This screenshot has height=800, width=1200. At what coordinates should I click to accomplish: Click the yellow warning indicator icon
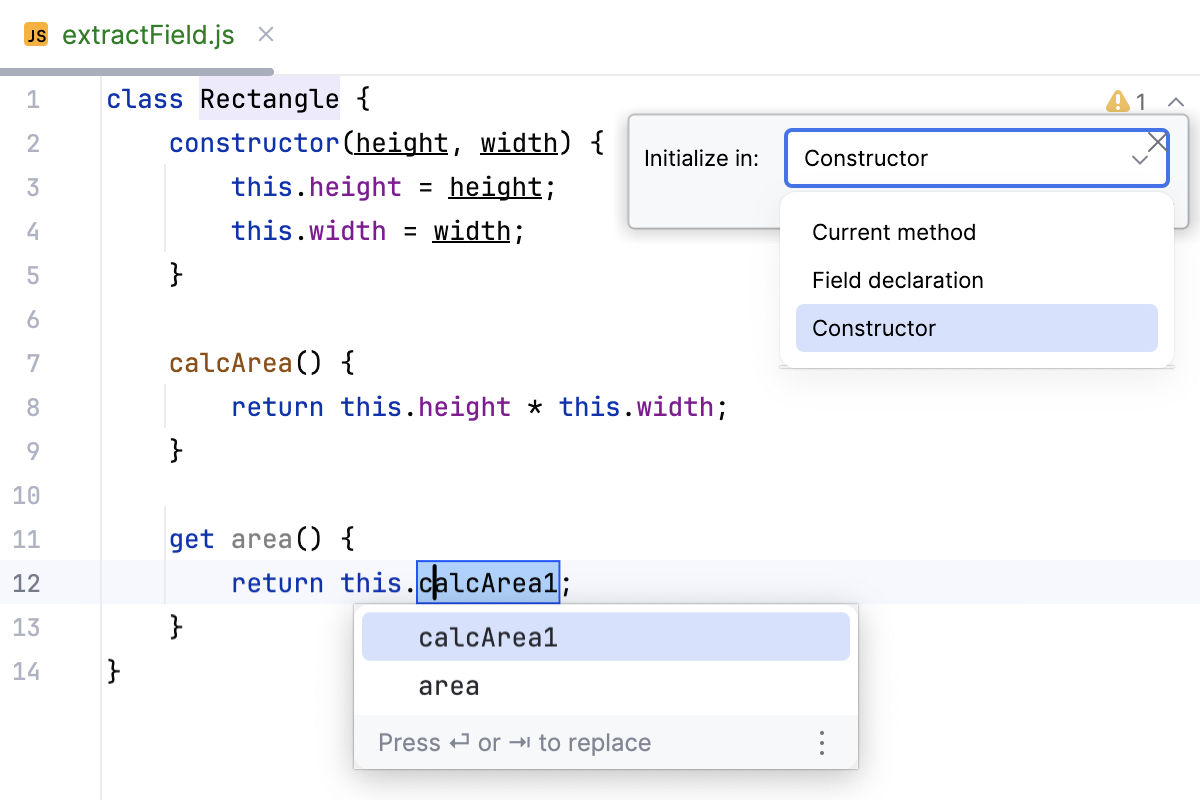pos(1117,101)
